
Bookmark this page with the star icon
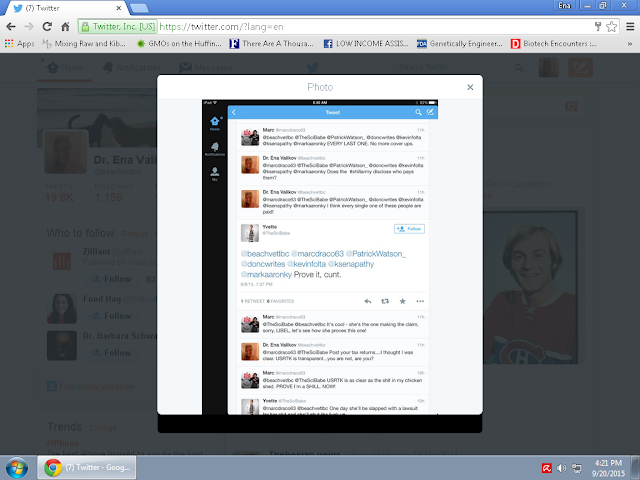(611, 27)
